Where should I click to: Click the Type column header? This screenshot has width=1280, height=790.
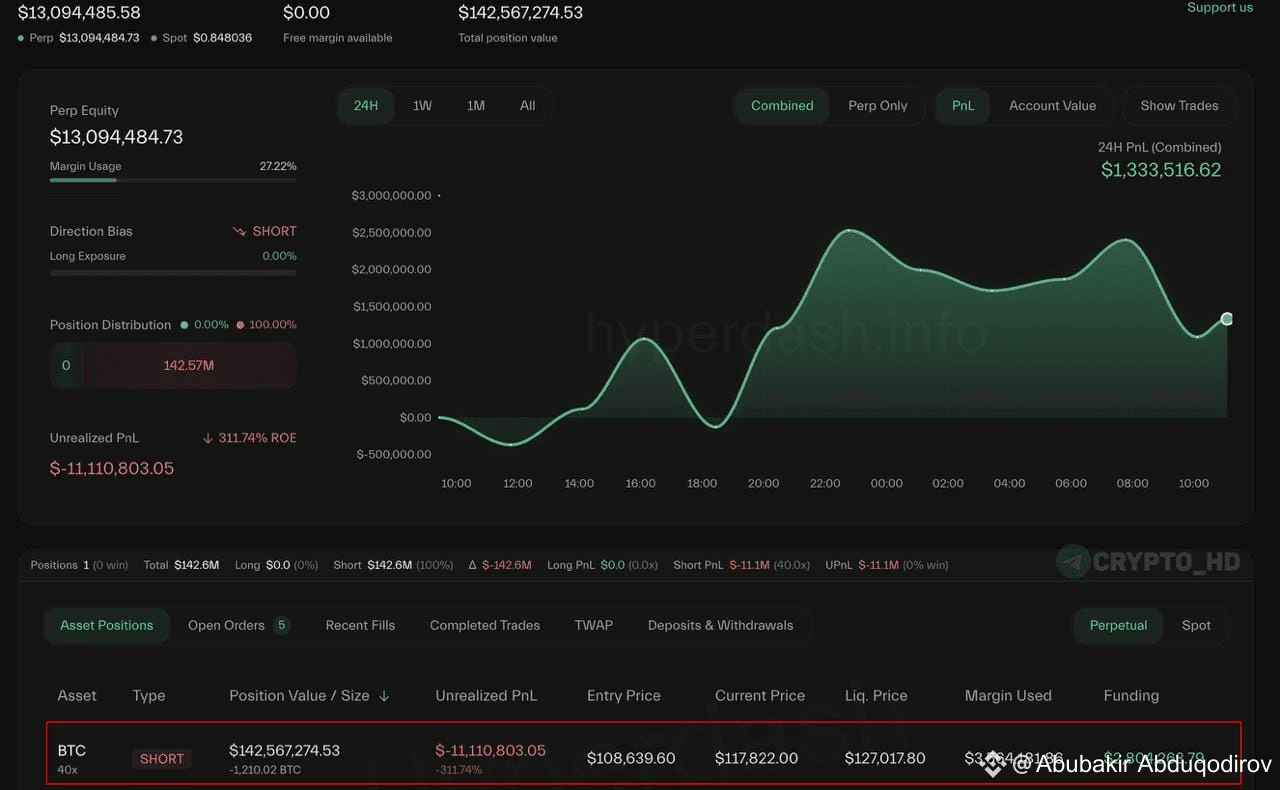[x=149, y=696]
